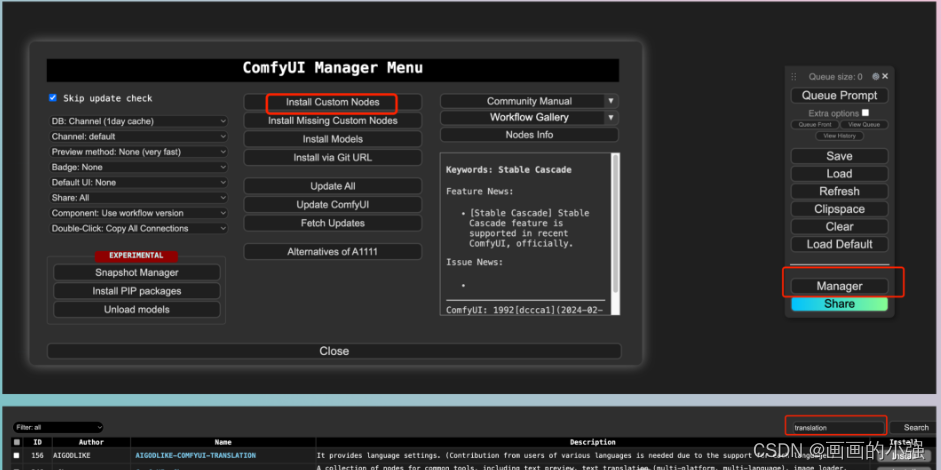The height and width of the screenshot is (470, 941).
Task: Click the Description column header
Action: (x=593, y=442)
